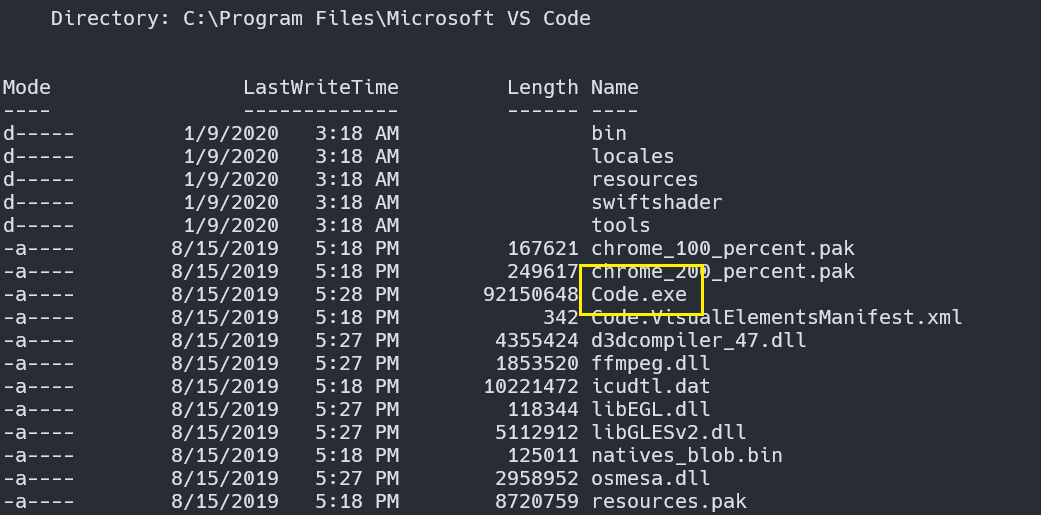Click the bin directory entry
This screenshot has width=1041, height=515.
609,133
